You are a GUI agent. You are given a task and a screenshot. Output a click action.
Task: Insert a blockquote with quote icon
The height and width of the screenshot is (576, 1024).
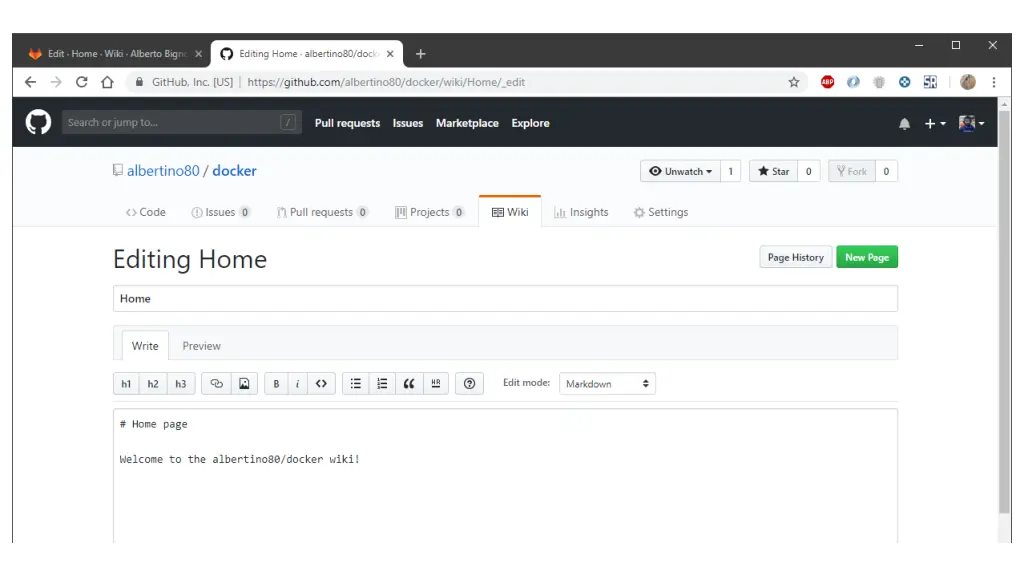click(x=409, y=383)
